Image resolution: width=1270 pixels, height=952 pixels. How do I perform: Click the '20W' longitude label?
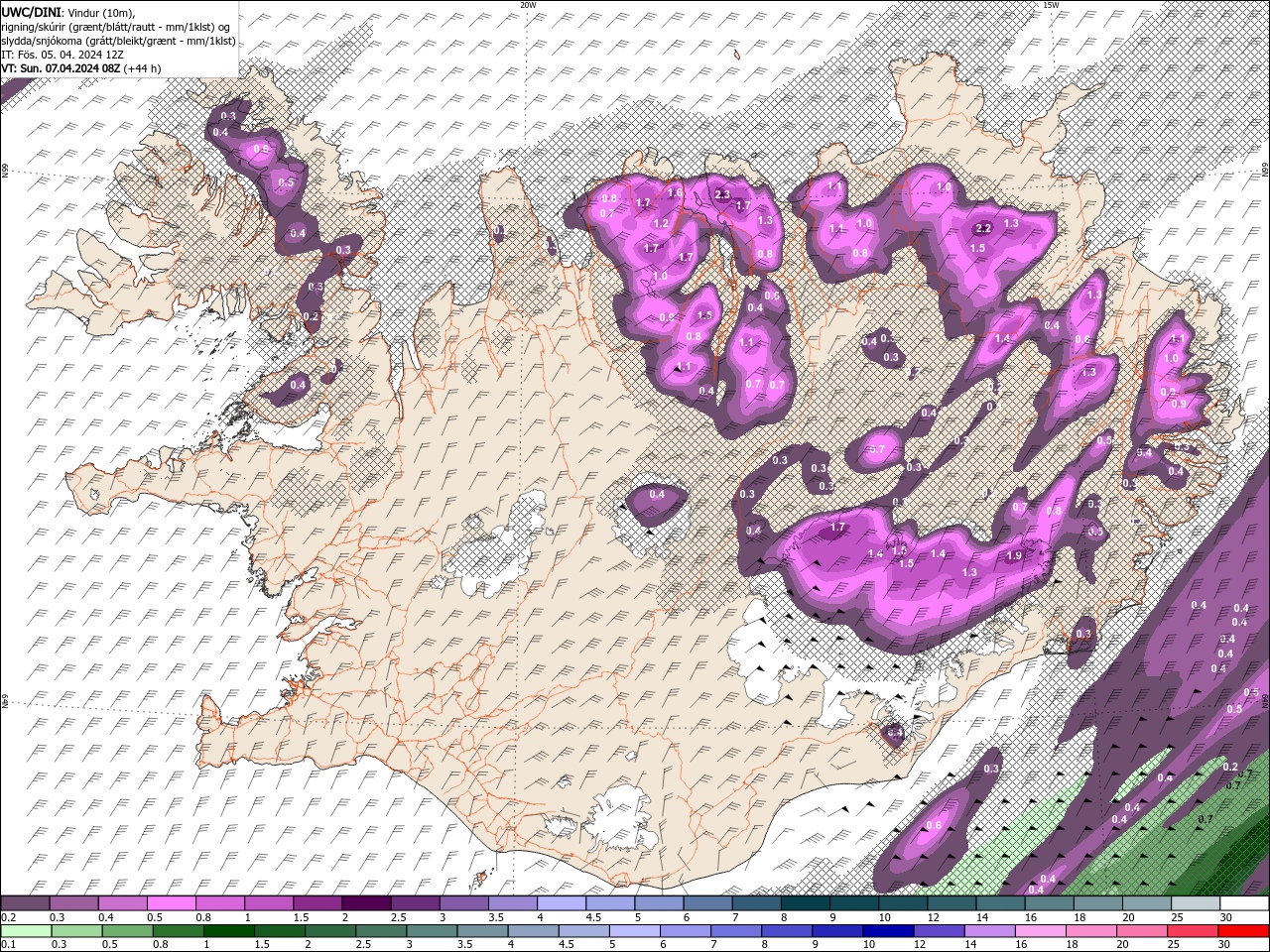pyautogui.click(x=528, y=5)
